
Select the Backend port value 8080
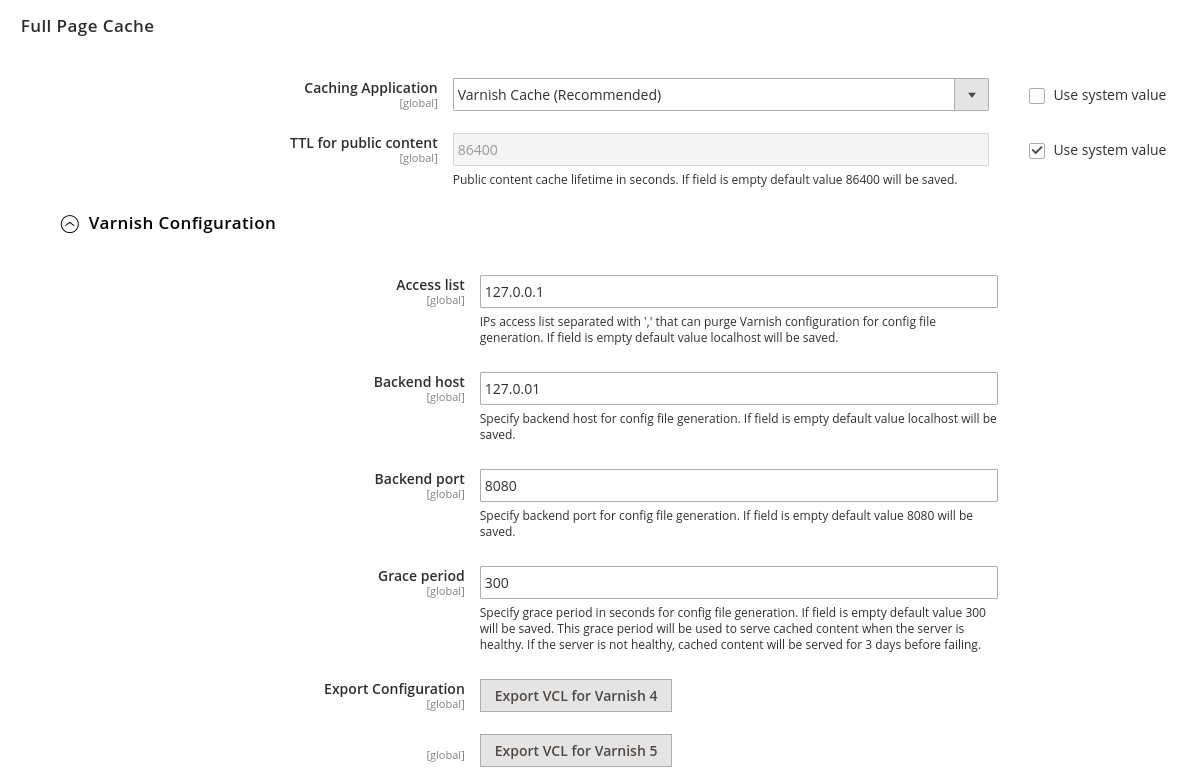(738, 485)
